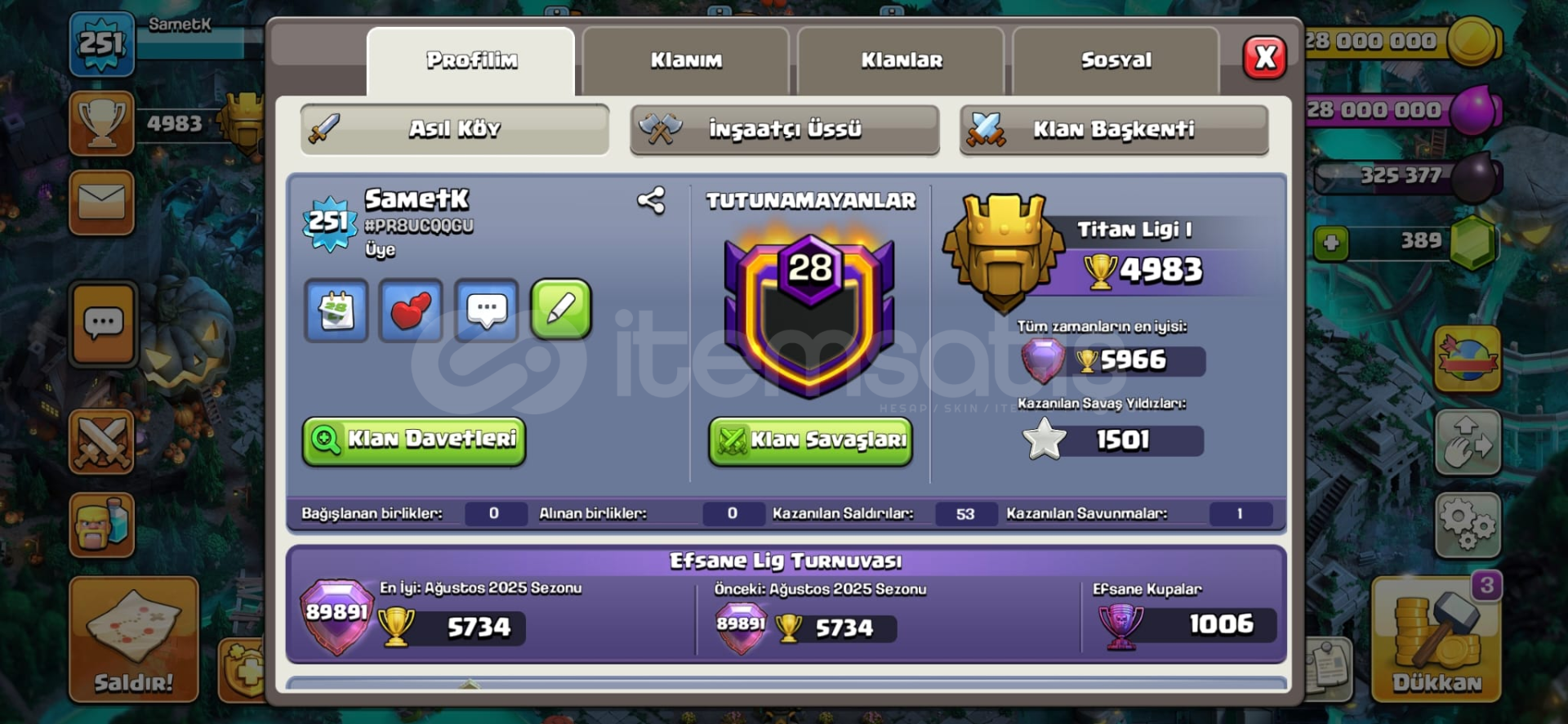Screen dimensions: 1568x724
Task: Select the Asıl Köy profile view
Action: [455, 129]
